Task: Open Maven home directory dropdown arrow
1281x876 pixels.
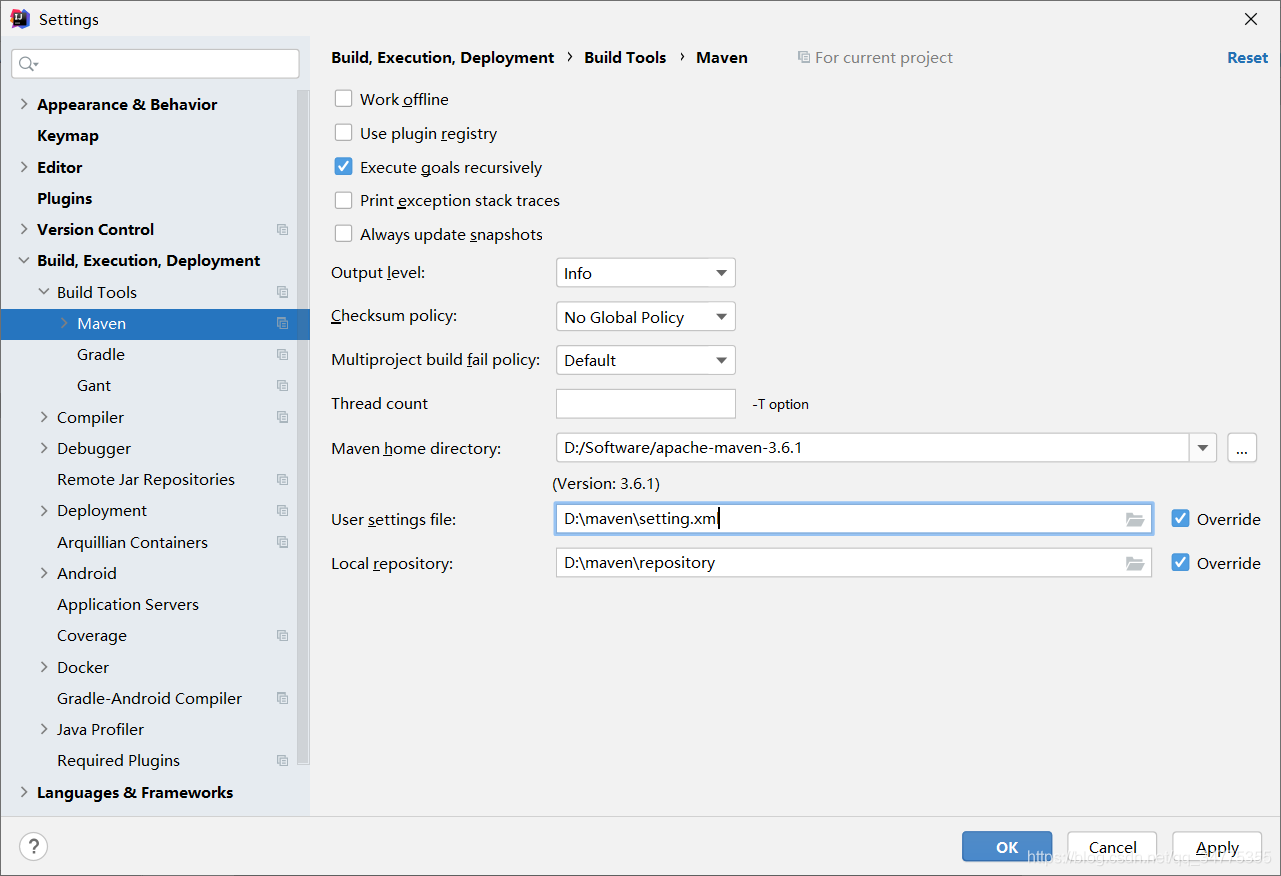Action: point(1202,449)
